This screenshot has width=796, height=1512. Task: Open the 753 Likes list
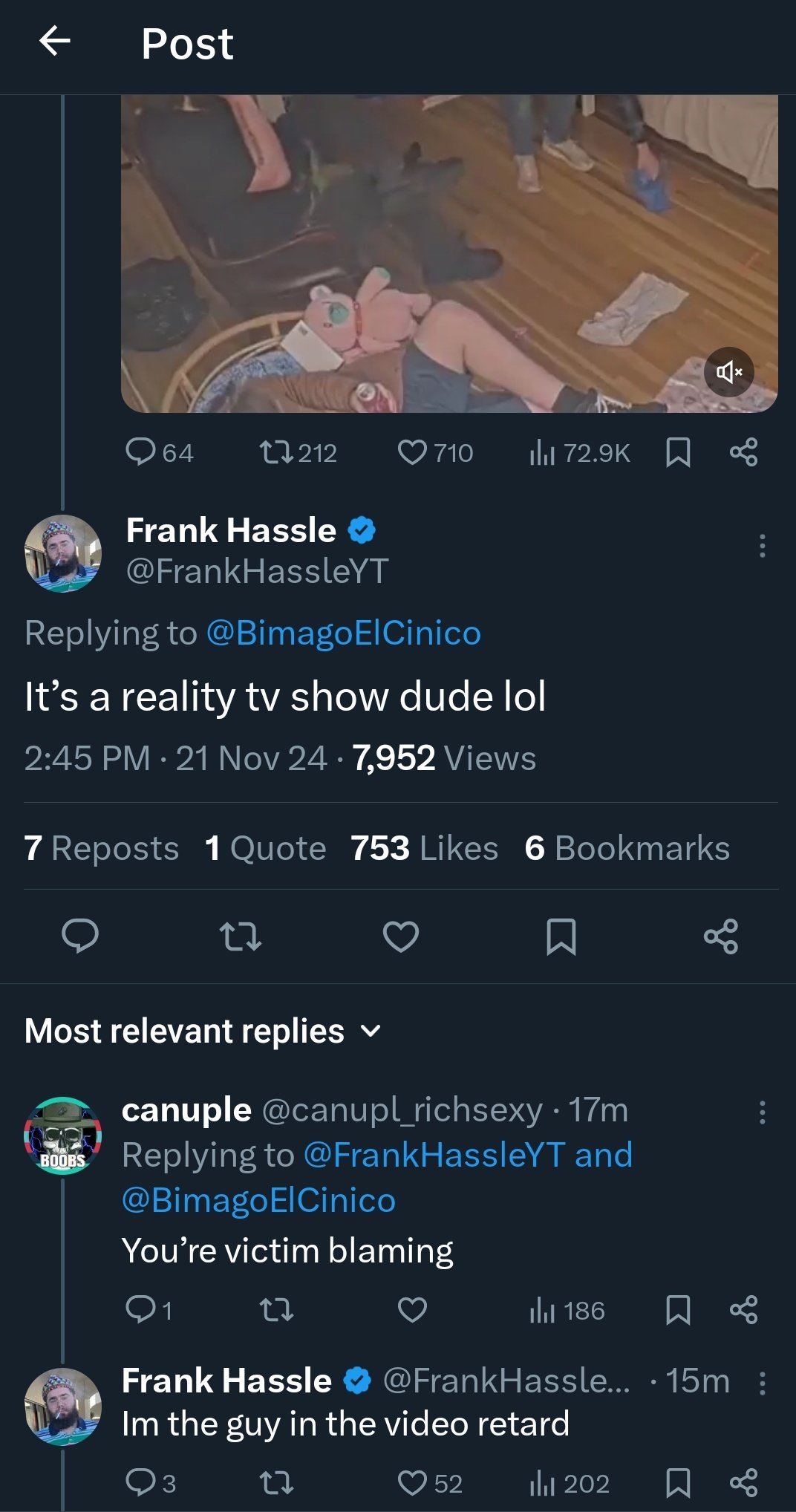coord(424,848)
